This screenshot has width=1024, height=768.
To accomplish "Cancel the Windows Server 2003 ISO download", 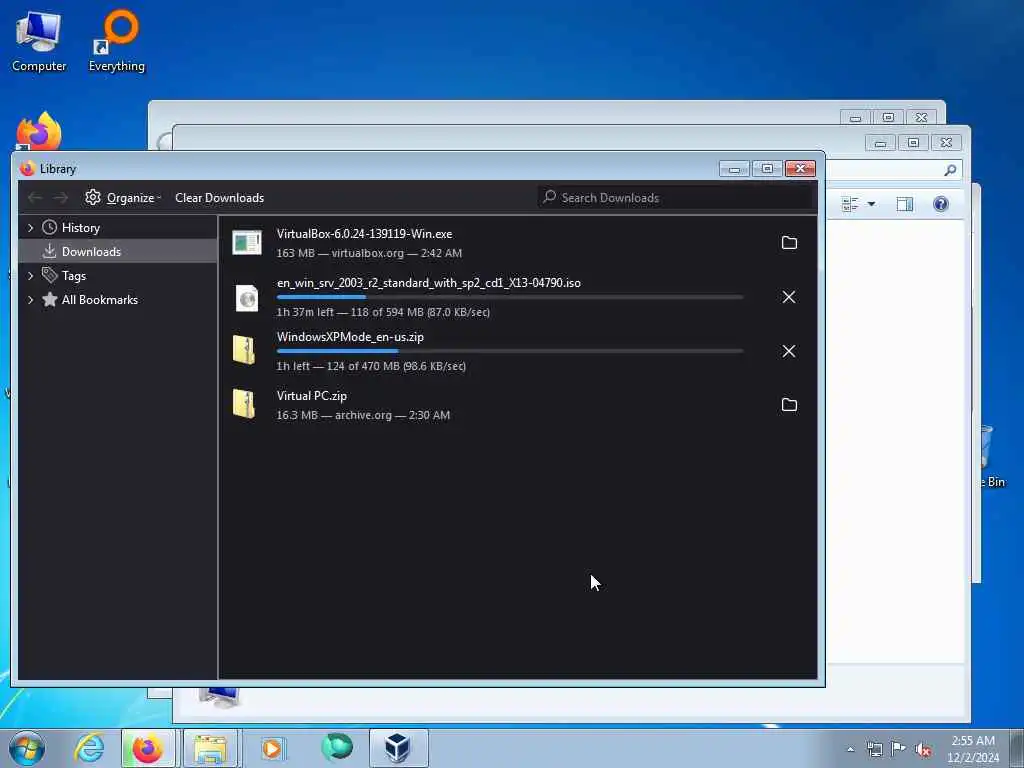I will [x=789, y=297].
